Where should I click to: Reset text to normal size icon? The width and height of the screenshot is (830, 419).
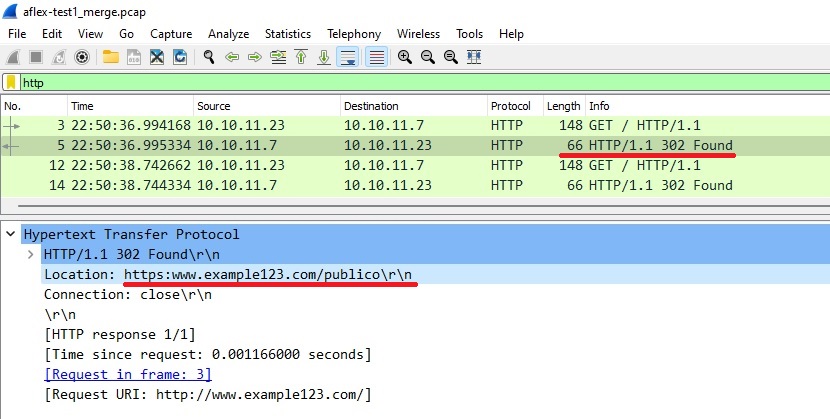click(x=451, y=57)
